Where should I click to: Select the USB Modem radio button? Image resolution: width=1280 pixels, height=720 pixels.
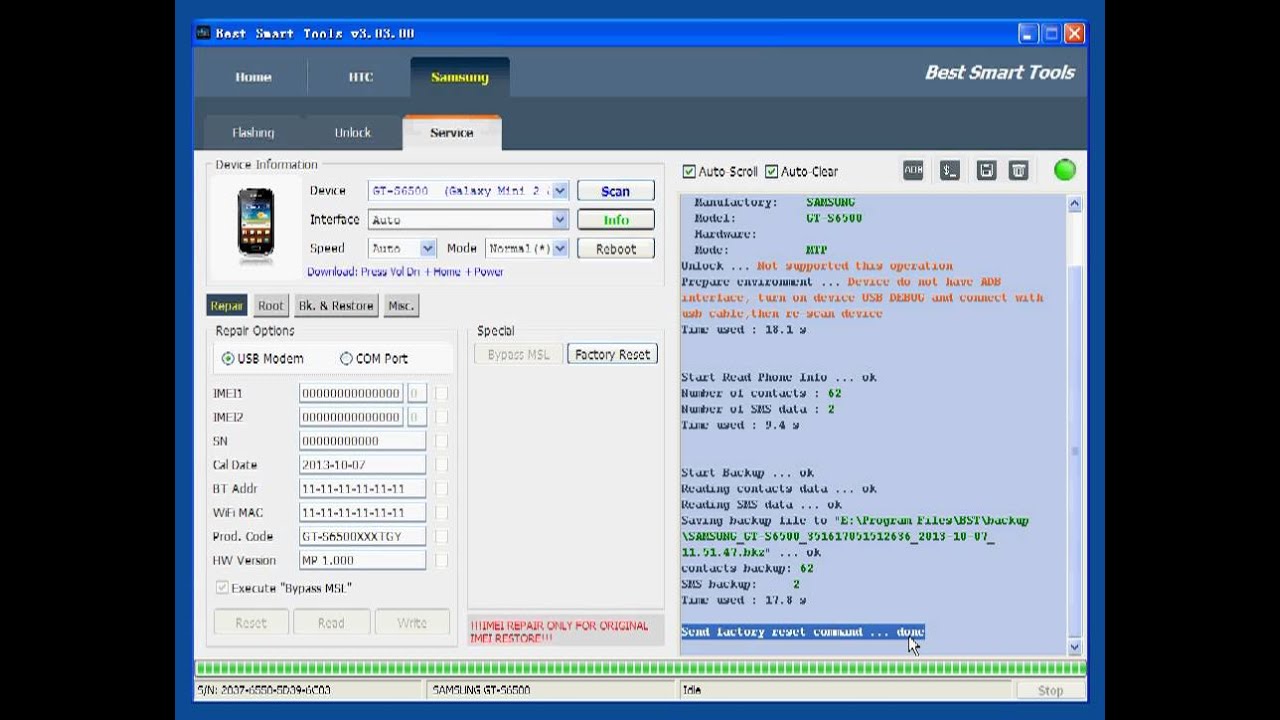[x=228, y=358]
